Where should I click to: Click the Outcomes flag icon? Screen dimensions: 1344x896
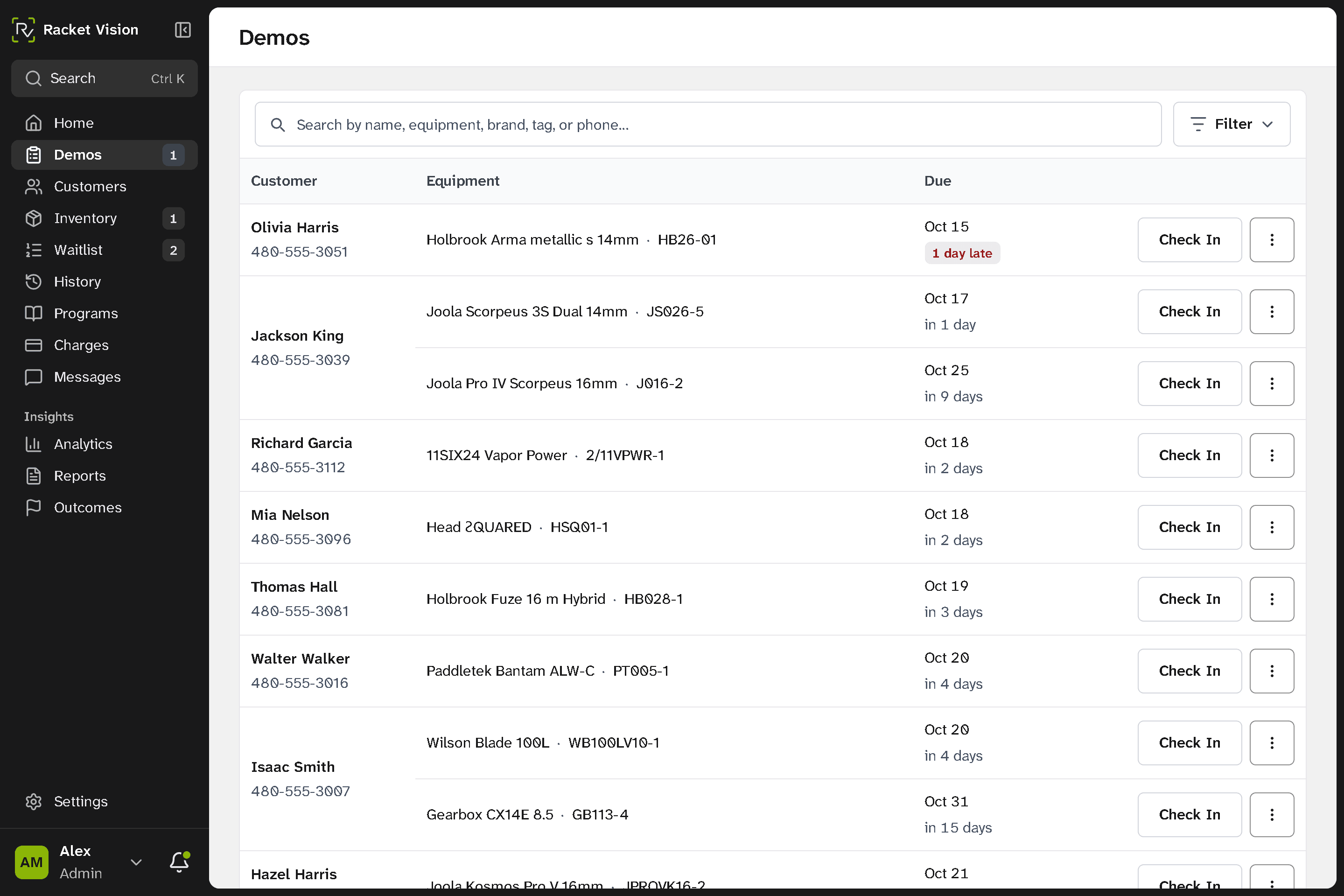pyautogui.click(x=34, y=507)
